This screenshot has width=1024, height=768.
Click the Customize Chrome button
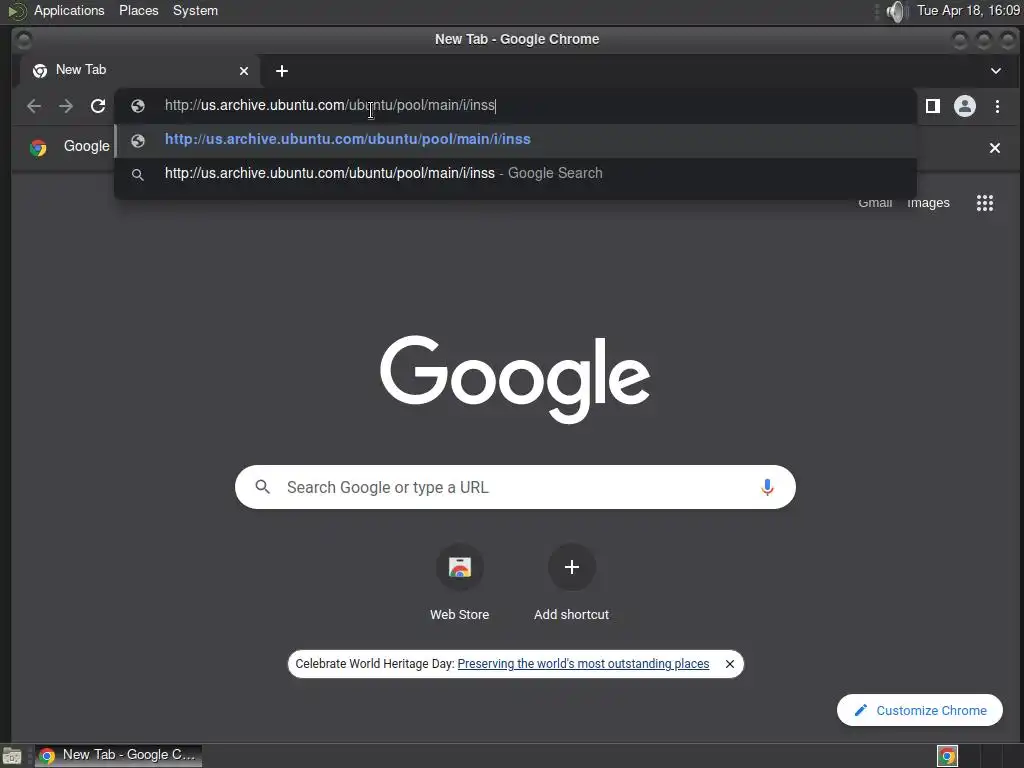coord(920,710)
